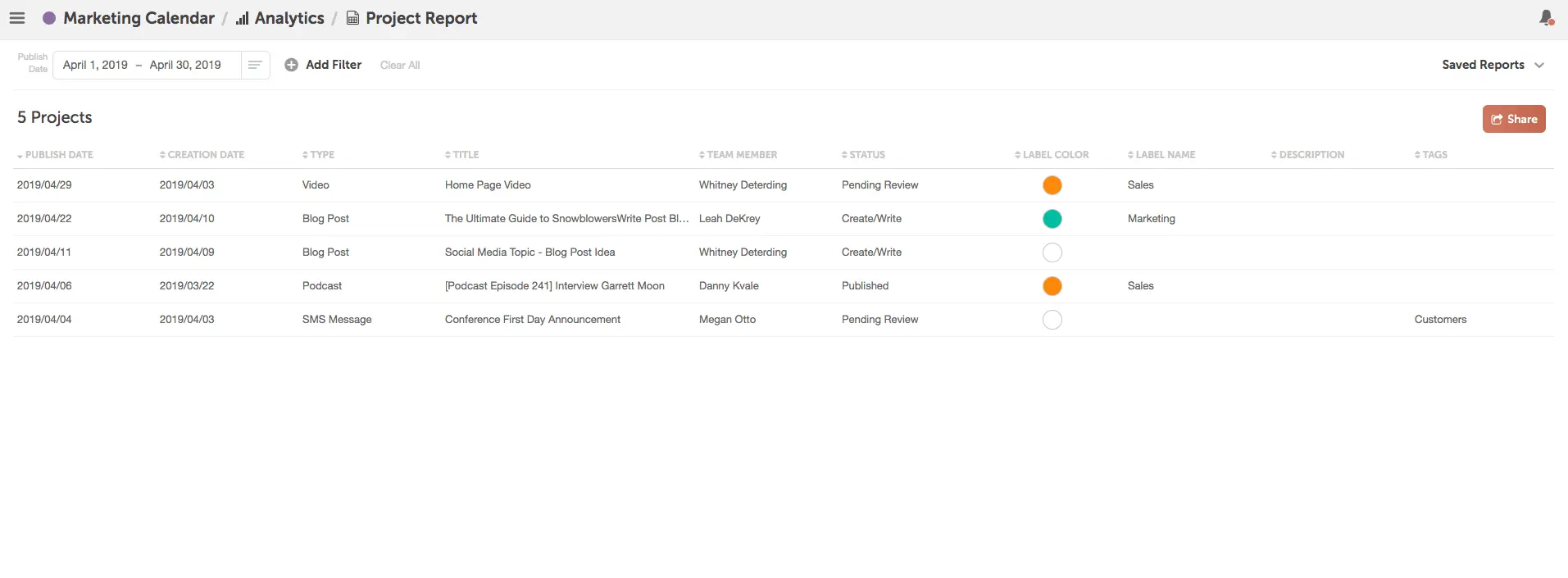The image size is (1568, 578).
Task: Click creation date 2019/04/10
Action: (x=187, y=219)
